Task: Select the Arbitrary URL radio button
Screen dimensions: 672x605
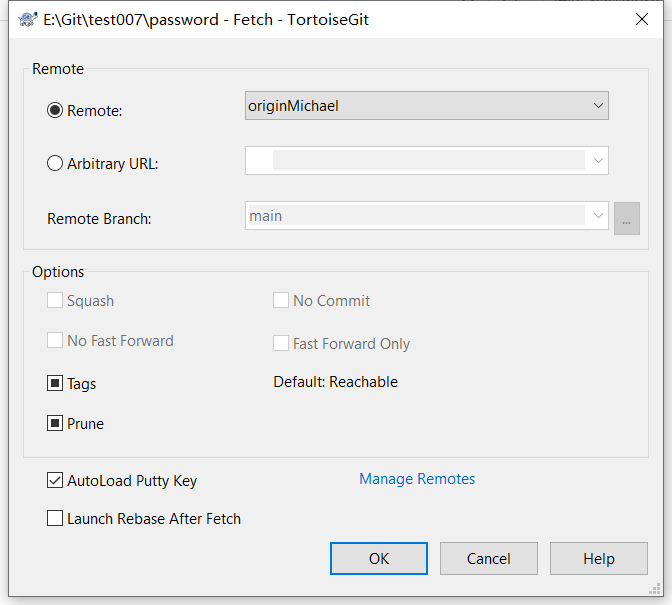Action: coord(55,163)
